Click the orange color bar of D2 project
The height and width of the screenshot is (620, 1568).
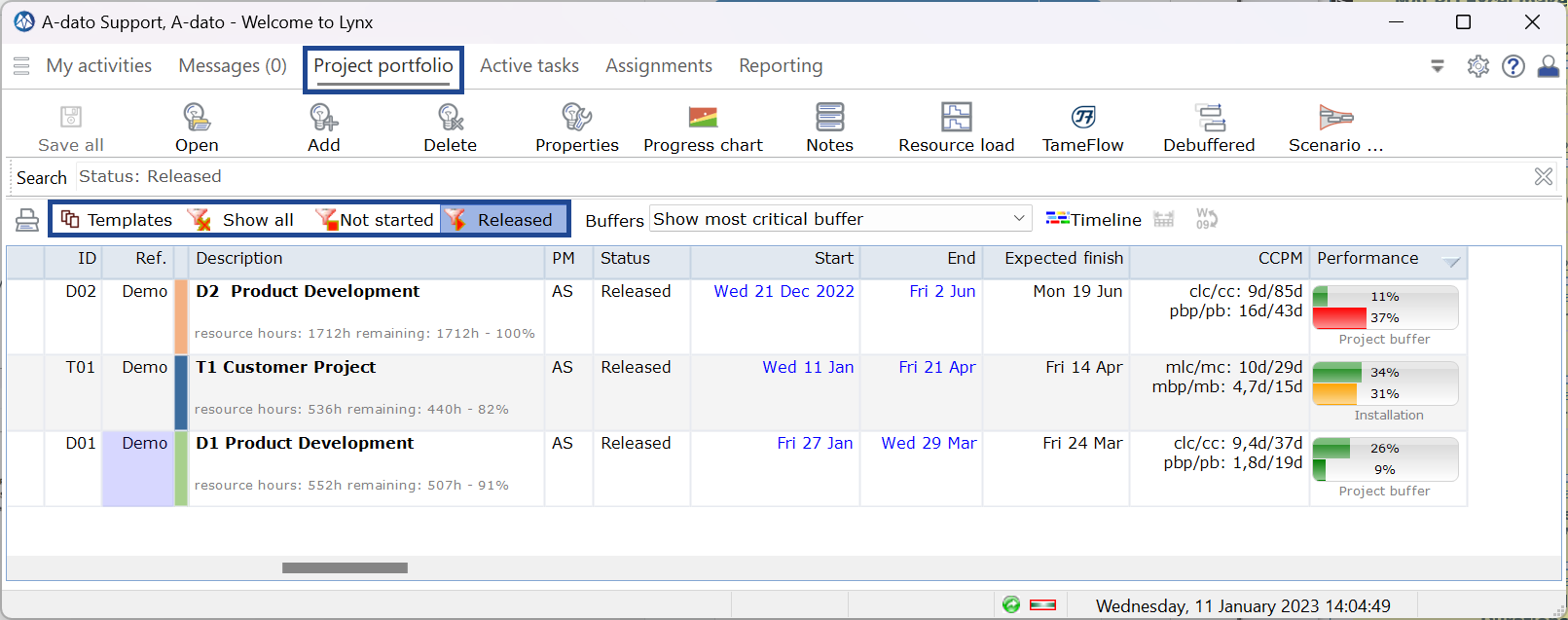181,316
